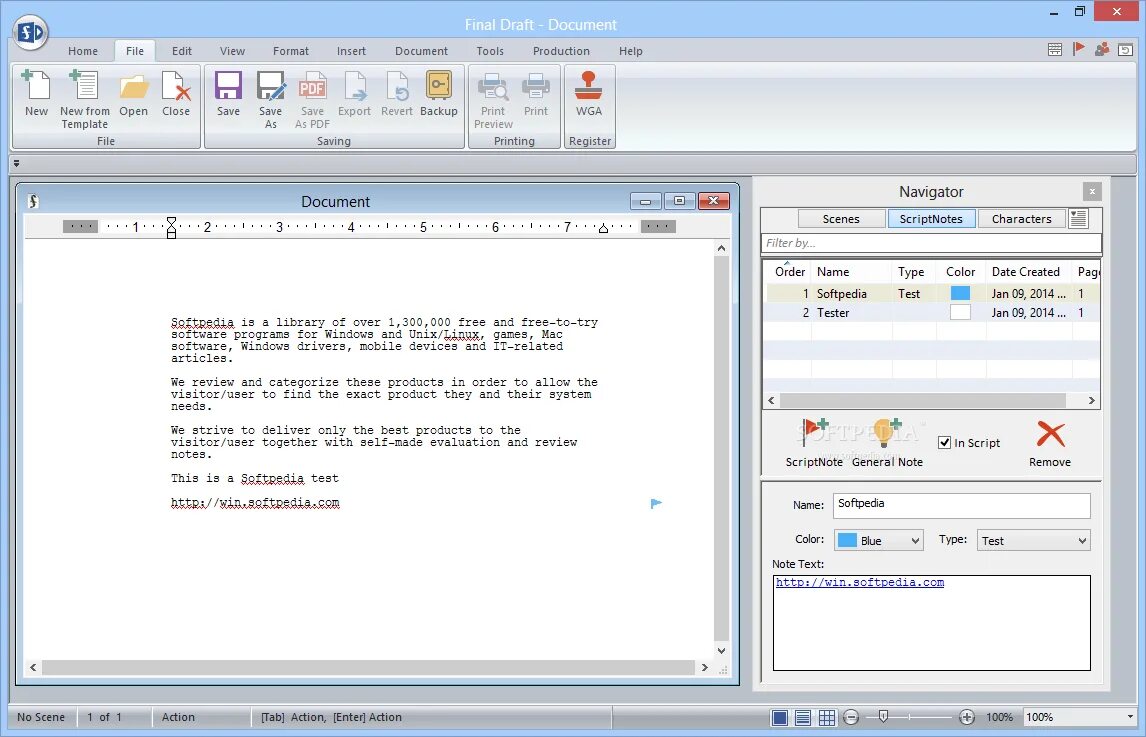The height and width of the screenshot is (737, 1146).
Task: Open the Final Draft application logo menu
Action: click(31, 33)
